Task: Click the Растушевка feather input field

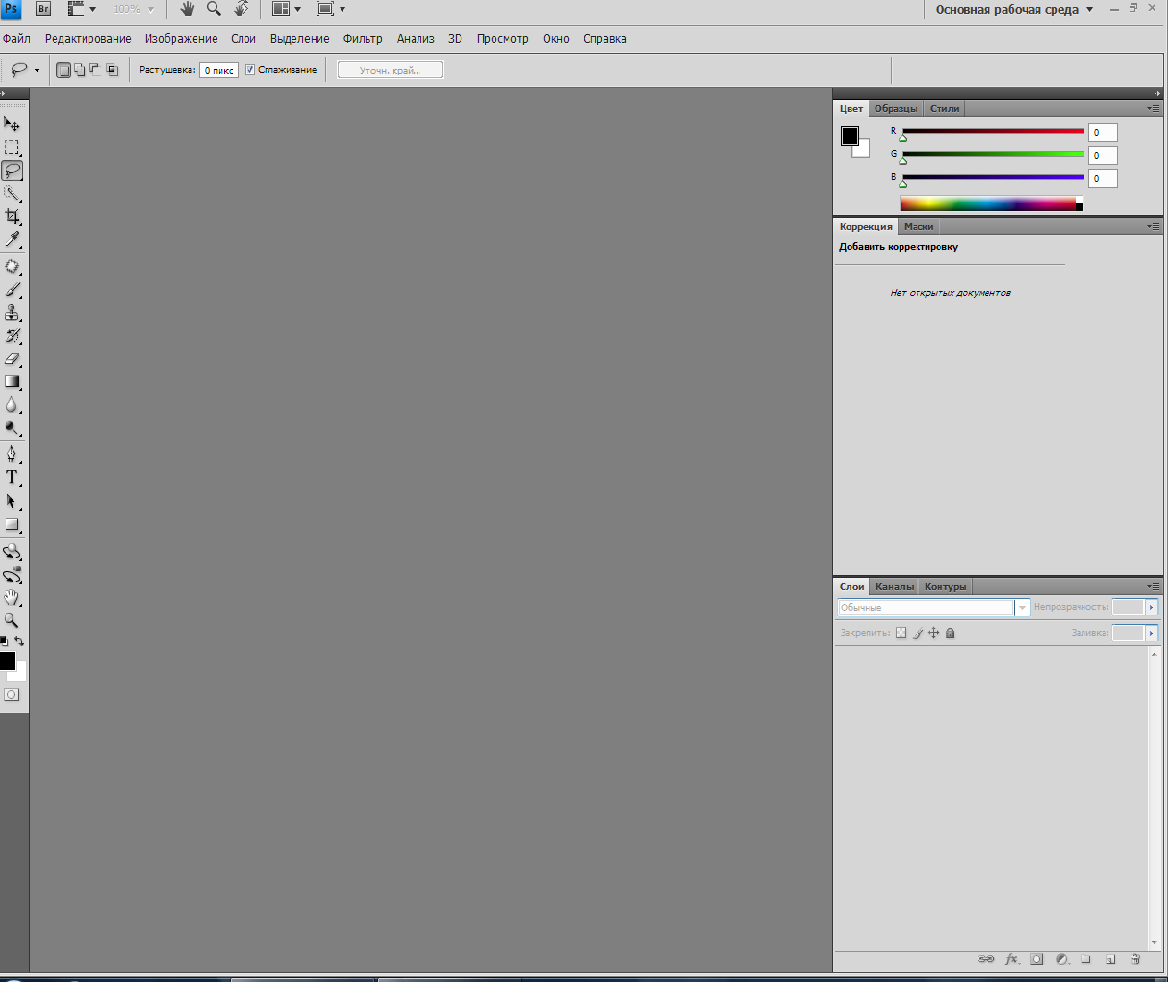Action: click(x=218, y=70)
